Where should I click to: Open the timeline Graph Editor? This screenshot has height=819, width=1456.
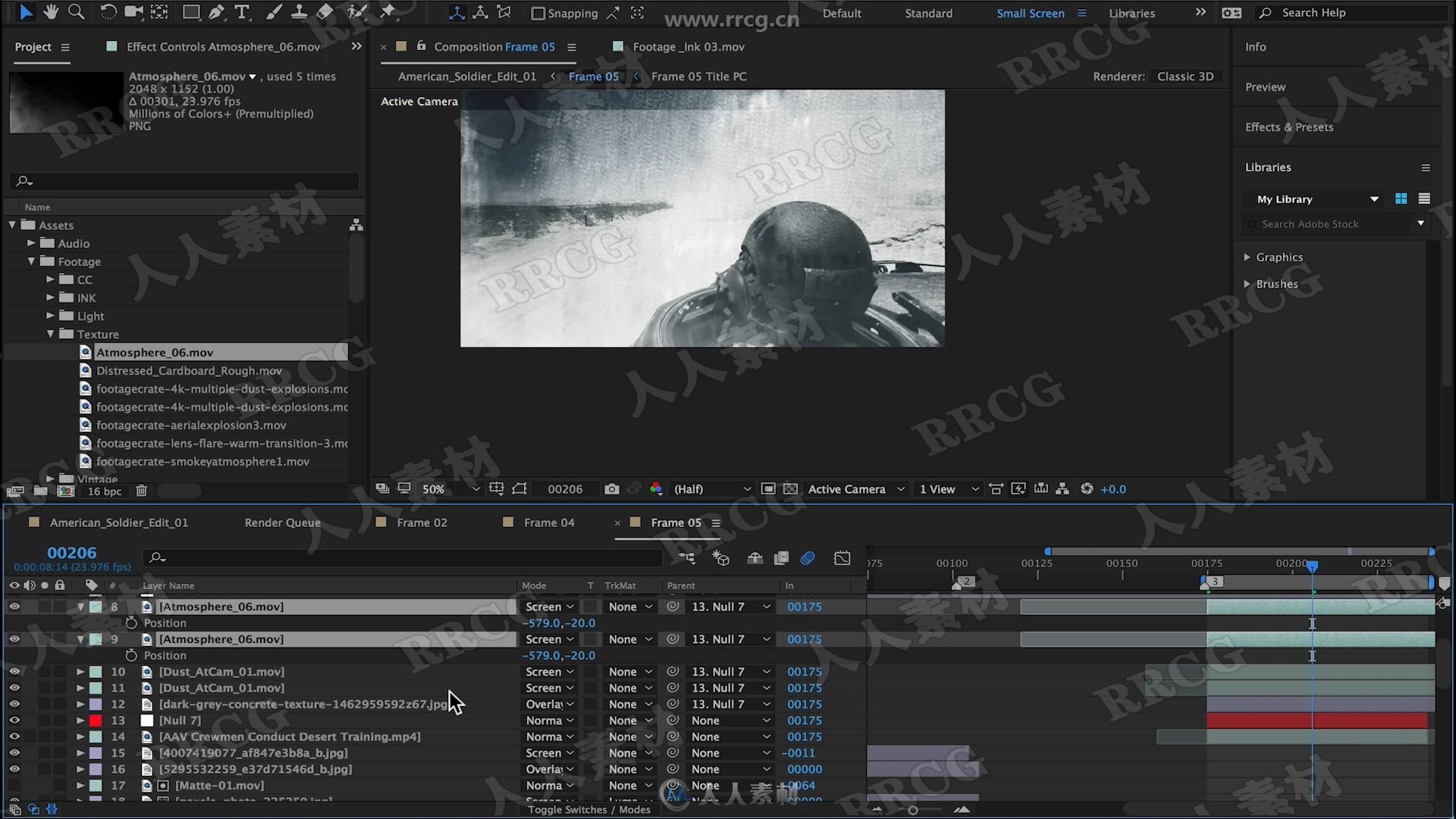click(x=842, y=558)
